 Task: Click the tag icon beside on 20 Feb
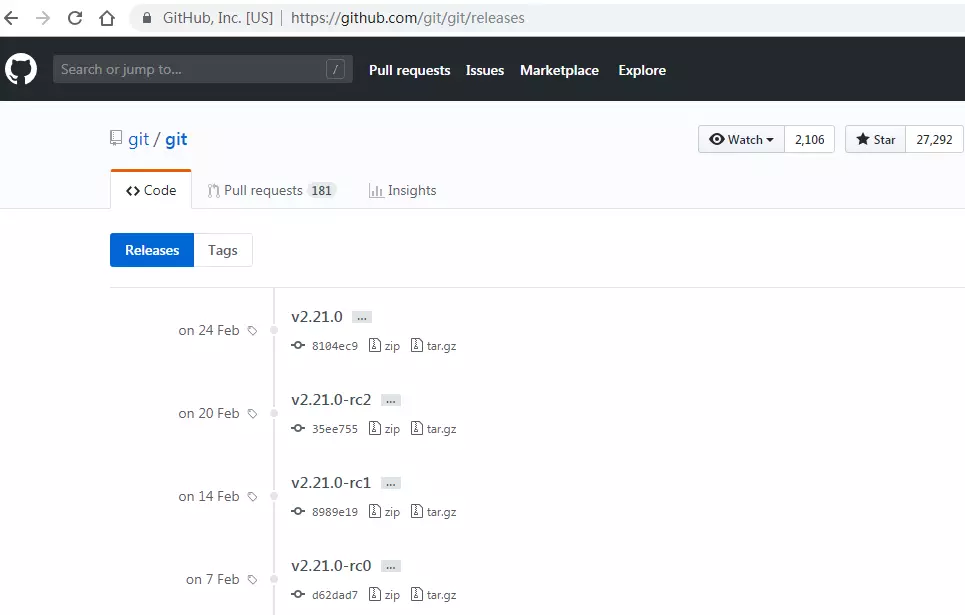point(252,414)
